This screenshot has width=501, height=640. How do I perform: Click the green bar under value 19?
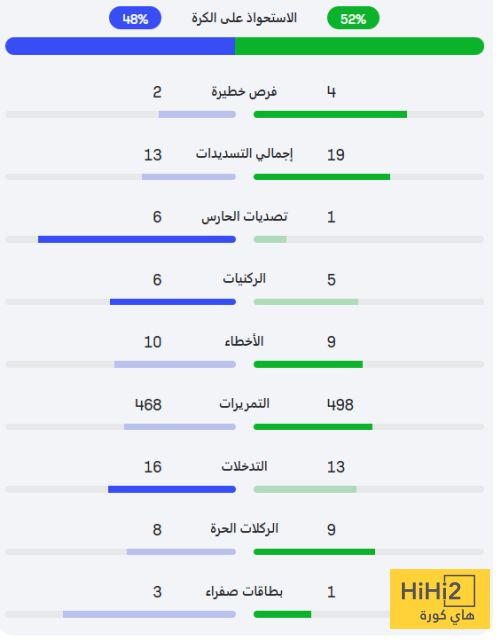[x=322, y=177]
